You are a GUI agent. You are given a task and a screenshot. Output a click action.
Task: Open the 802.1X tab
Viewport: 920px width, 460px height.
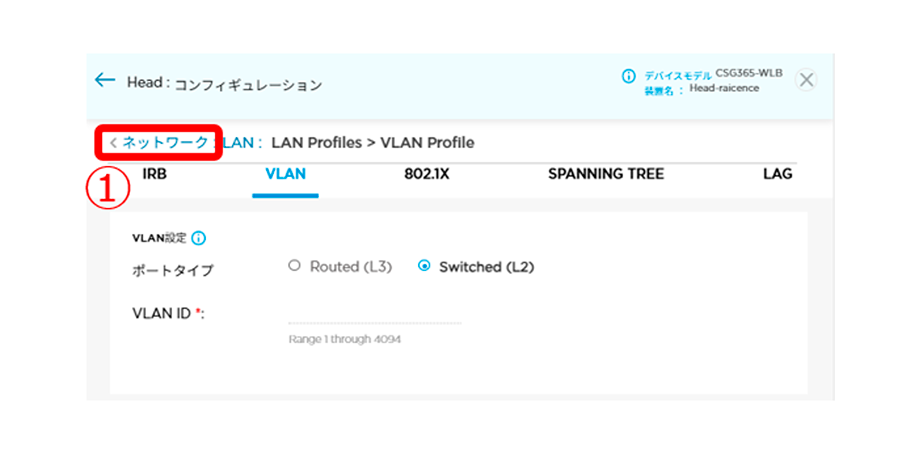tap(427, 174)
